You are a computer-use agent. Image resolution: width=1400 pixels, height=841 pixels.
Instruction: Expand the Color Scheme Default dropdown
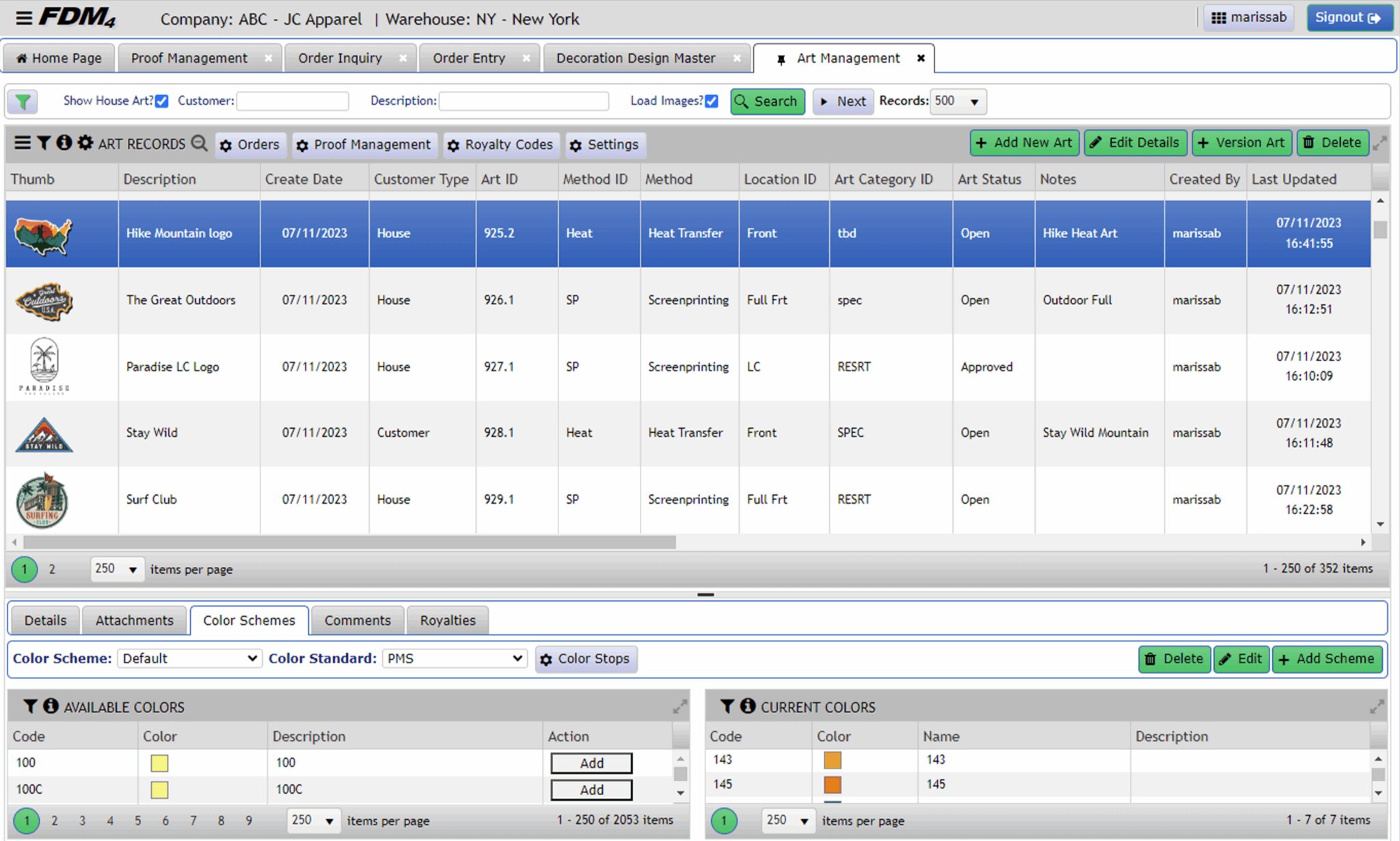click(x=189, y=658)
